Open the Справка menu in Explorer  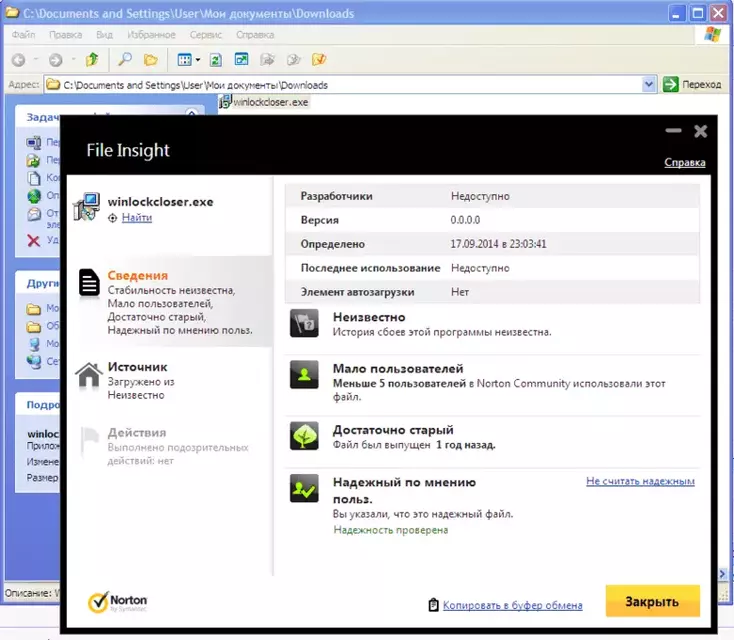pyautogui.click(x=255, y=35)
